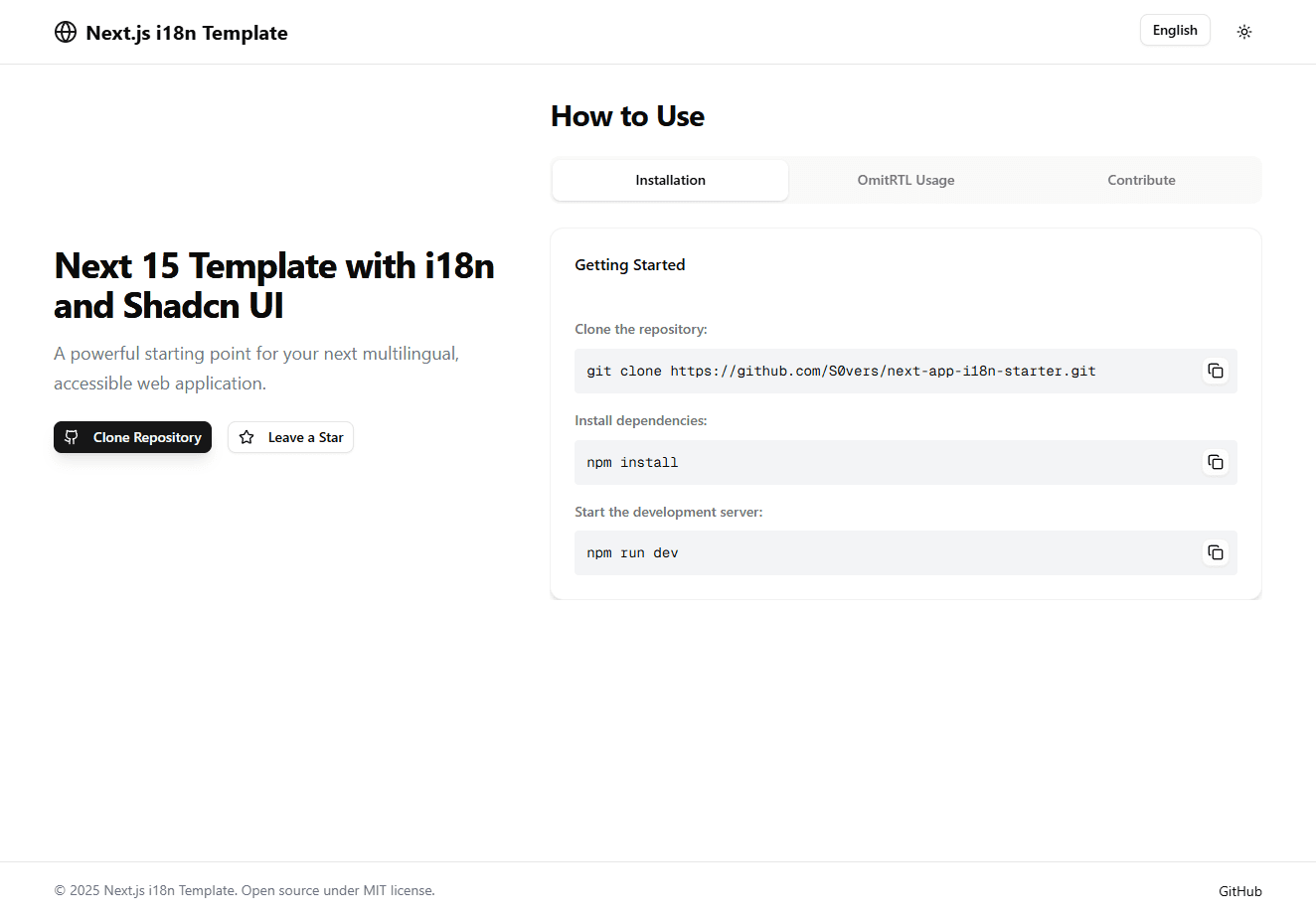The height and width of the screenshot is (918, 1316).
Task: Copy the npm run dev command via its copy icon
Action: pos(1216,552)
